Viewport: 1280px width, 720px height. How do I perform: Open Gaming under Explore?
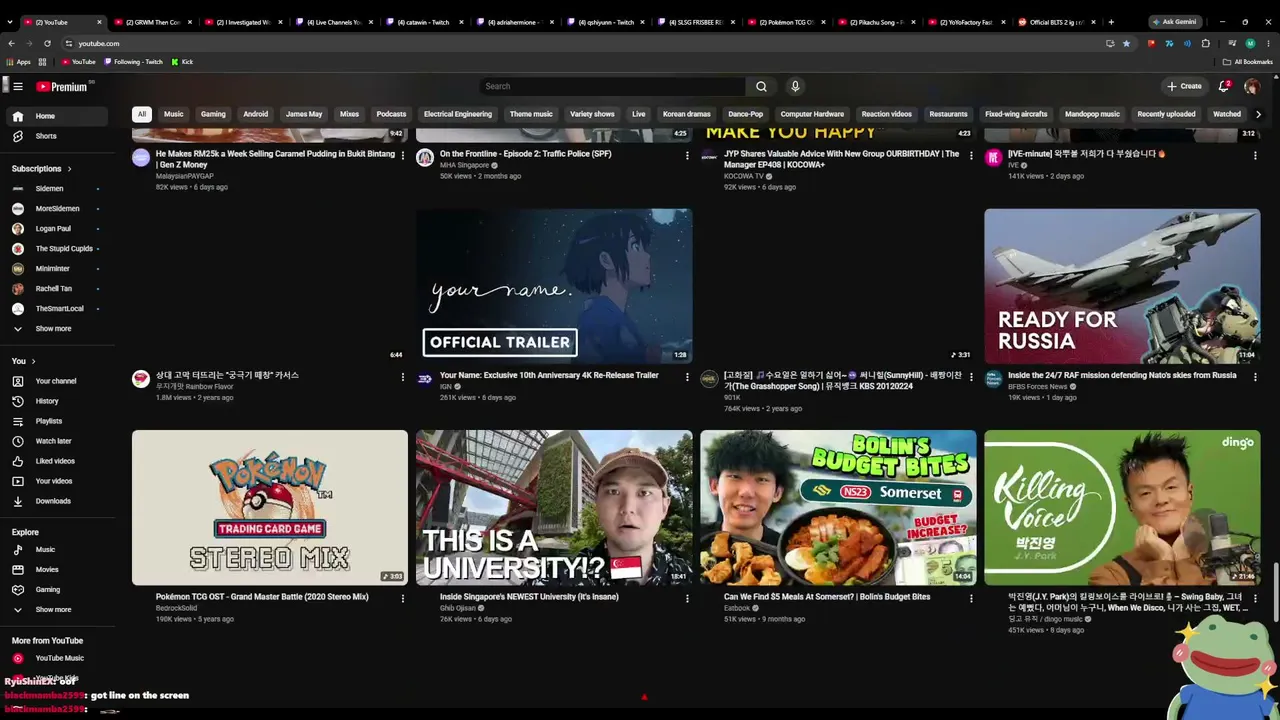coord(56,589)
